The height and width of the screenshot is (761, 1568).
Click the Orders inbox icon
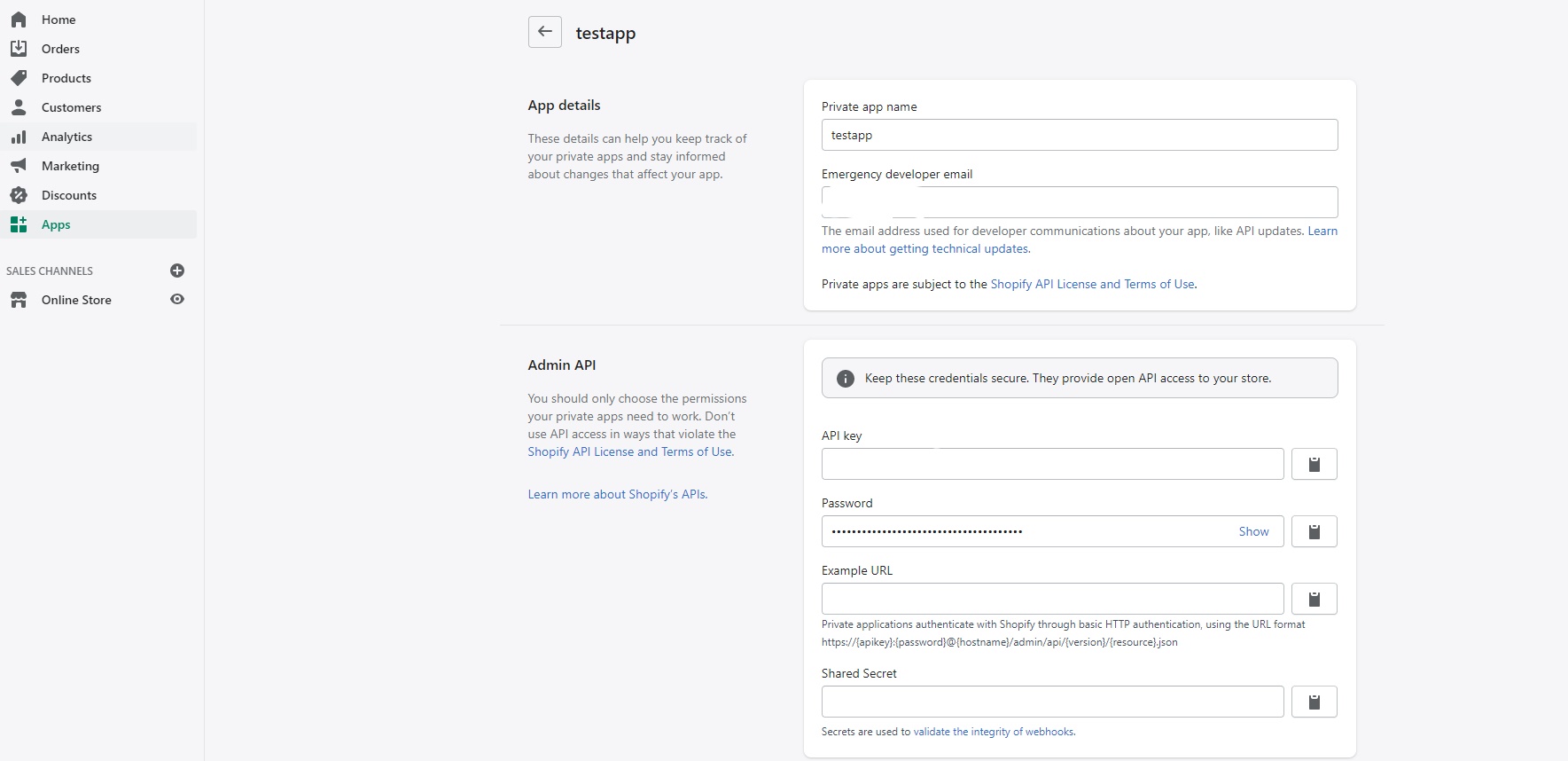click(x=19, y=49)
